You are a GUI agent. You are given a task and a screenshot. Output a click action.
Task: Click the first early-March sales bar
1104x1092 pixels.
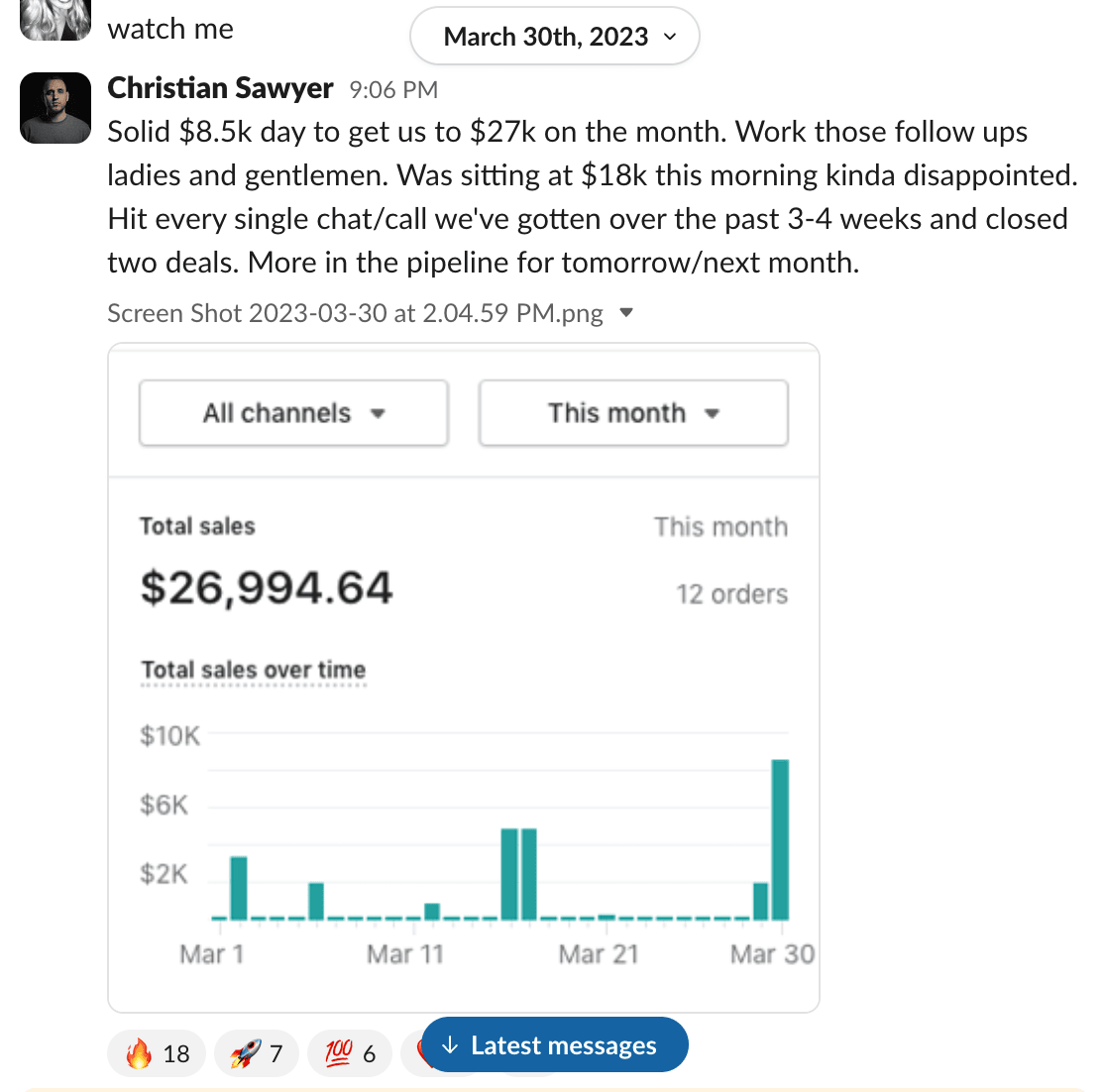point(239,888)
